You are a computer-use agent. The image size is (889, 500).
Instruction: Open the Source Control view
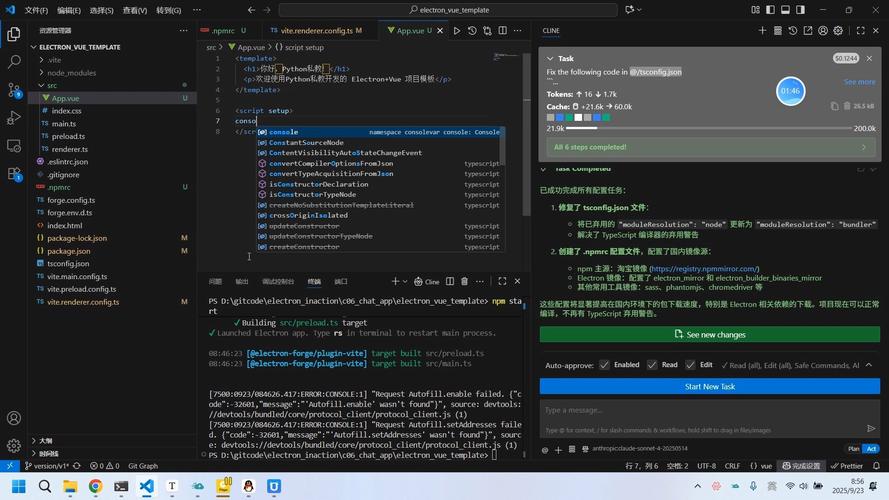tap(14, 90)
